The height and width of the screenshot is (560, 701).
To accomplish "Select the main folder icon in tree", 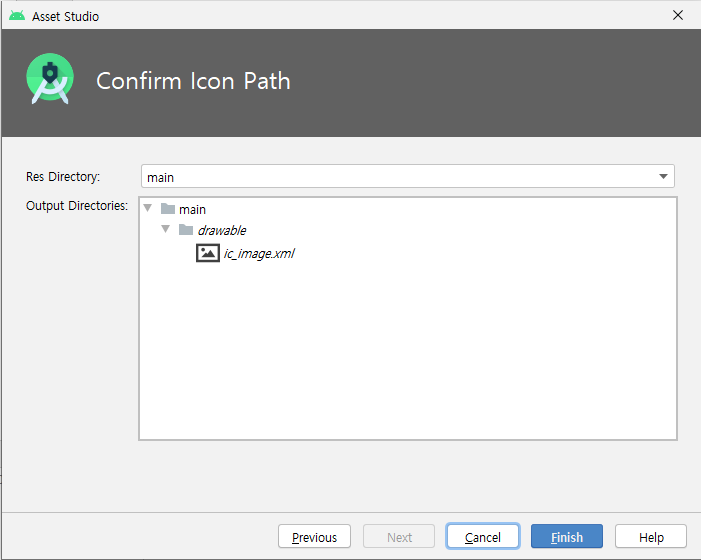I will point(168,209).
